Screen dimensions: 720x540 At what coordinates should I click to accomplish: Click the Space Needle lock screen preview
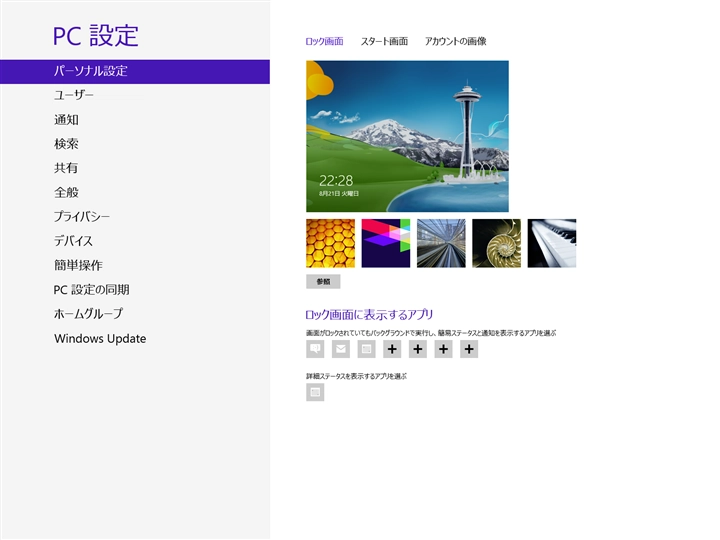407,136
